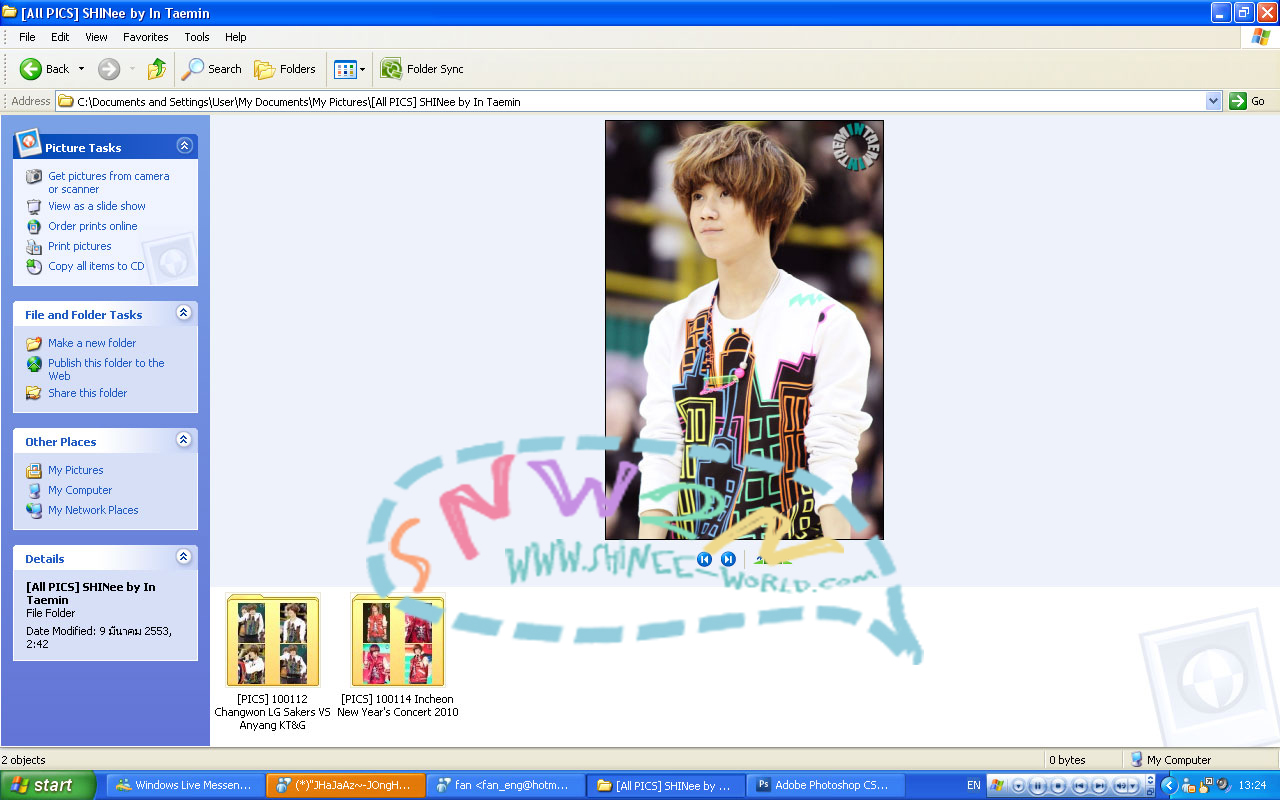Viewport: 1280px width, 800px height.
Task: Pause playback on the taskbar media player
Action: pos(1037,786)
